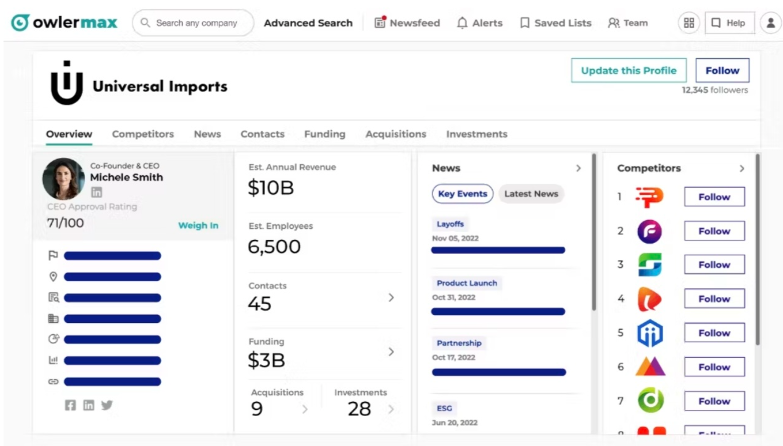Click the magnifier icon in search box
The height and width of the screenshot is (446, 783).
[145, 22]
